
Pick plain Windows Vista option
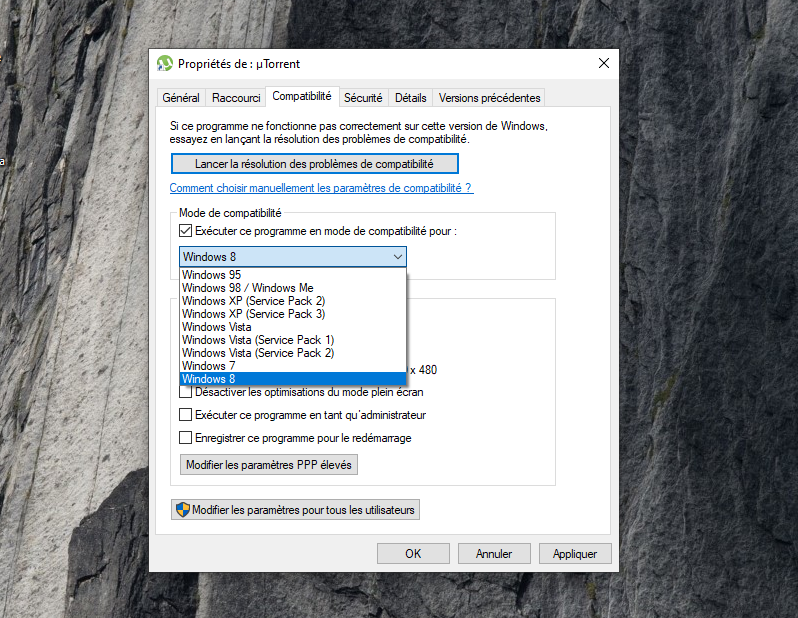[293, 327]
